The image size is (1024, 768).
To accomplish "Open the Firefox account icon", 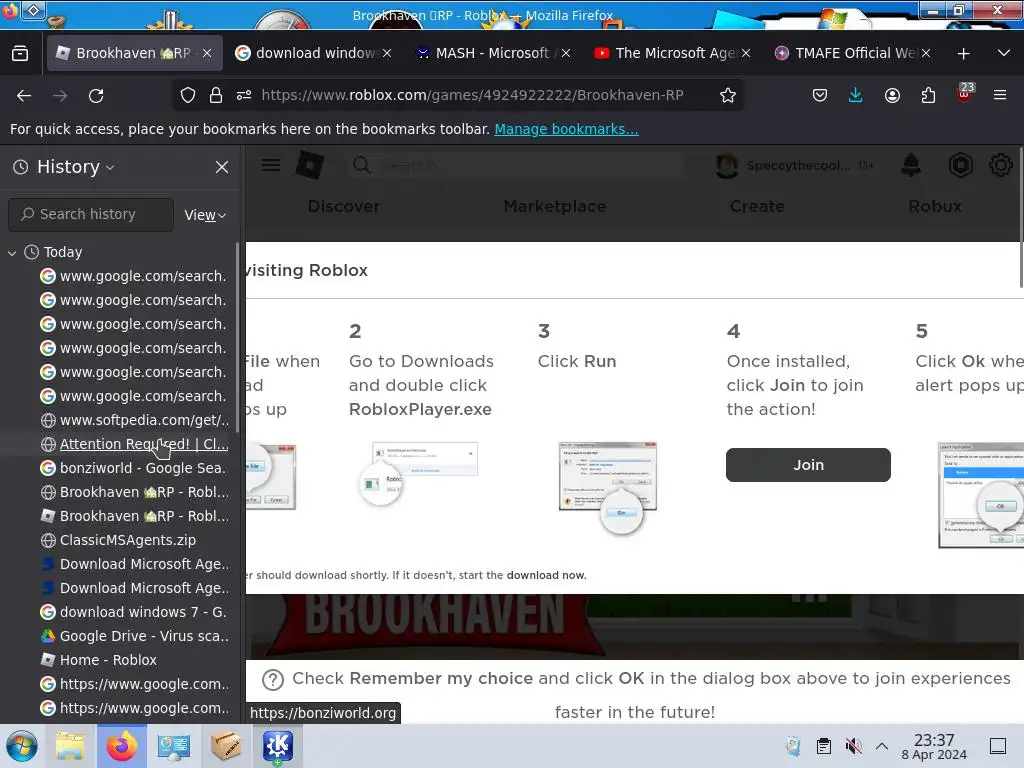I will click(x=892, y=95).
